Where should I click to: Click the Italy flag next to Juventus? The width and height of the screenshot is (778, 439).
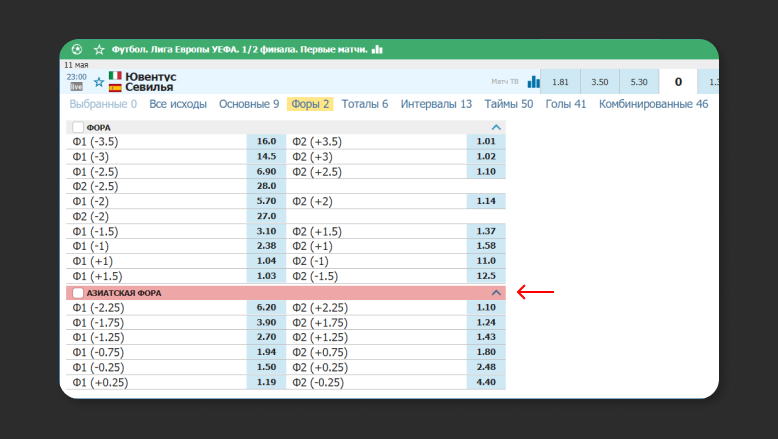(116, 76)
